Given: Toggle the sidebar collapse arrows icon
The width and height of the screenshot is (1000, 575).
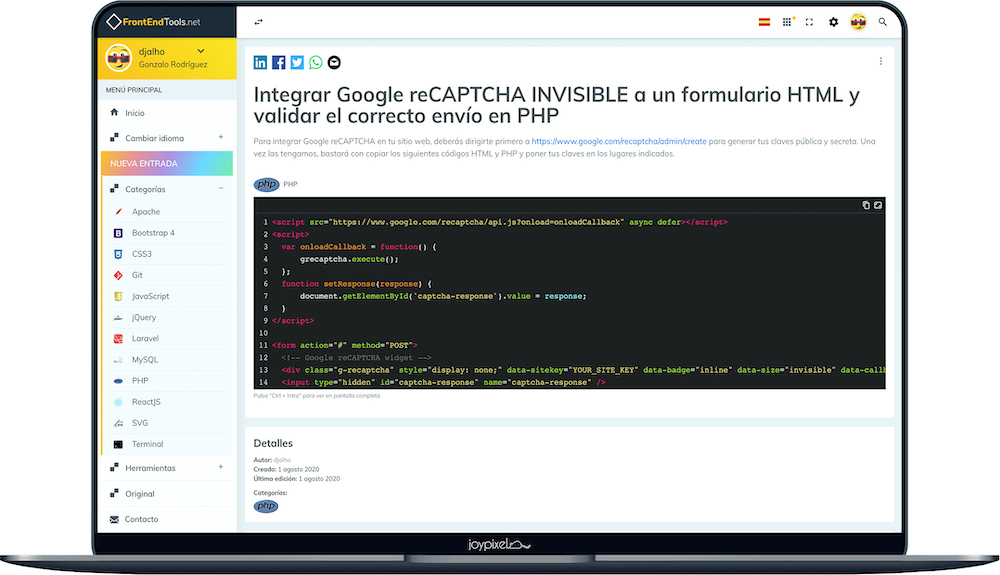Looking at the screenshot, I should click(258, 22).
